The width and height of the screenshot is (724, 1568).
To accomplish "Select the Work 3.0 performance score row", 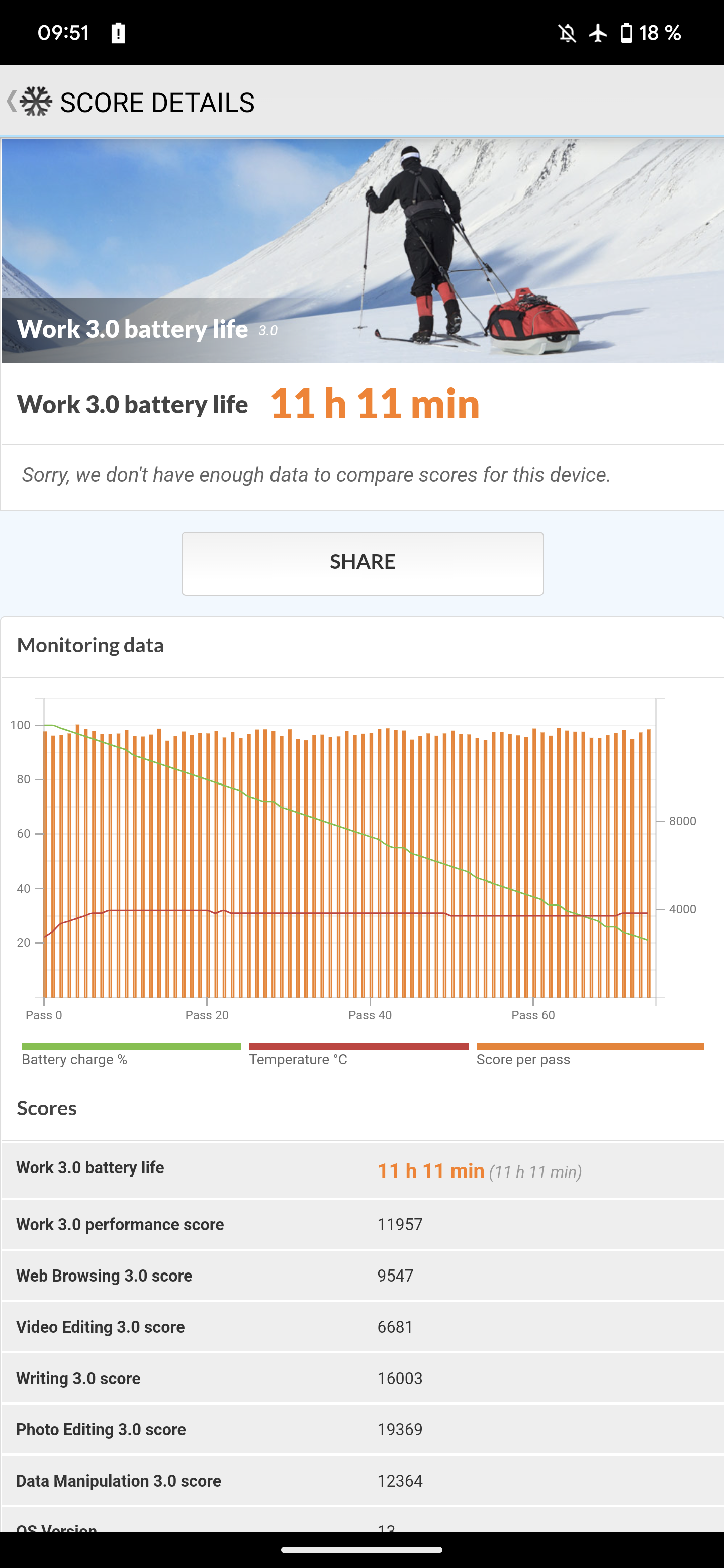I will 363,1224.
